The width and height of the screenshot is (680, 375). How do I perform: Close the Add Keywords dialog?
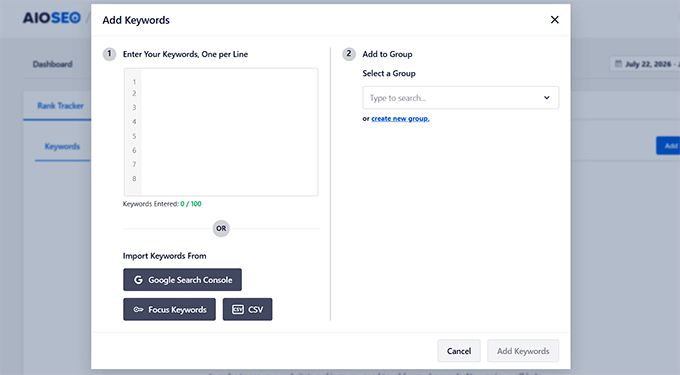(554, 20)
